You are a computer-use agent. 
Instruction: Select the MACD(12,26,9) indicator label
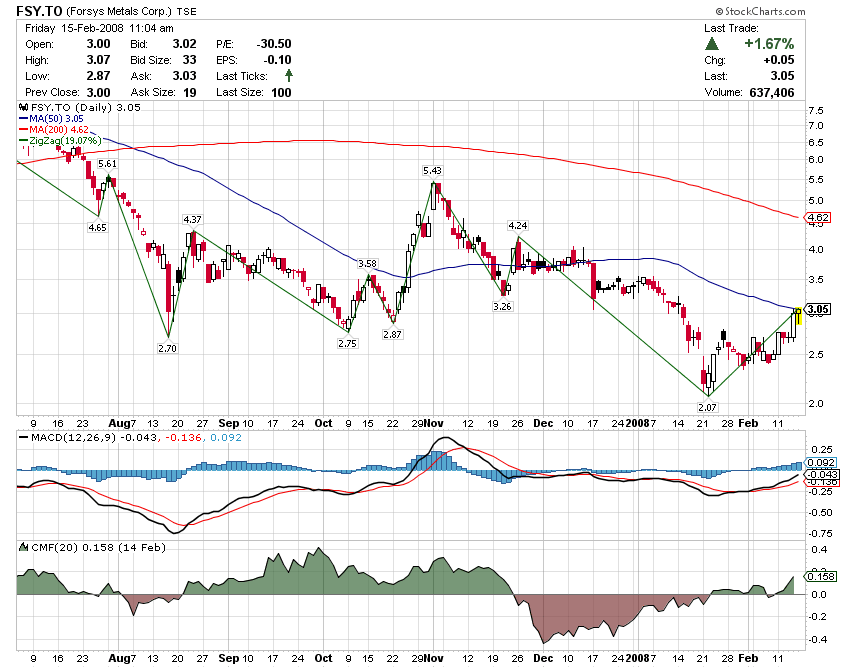pos(62,437)
